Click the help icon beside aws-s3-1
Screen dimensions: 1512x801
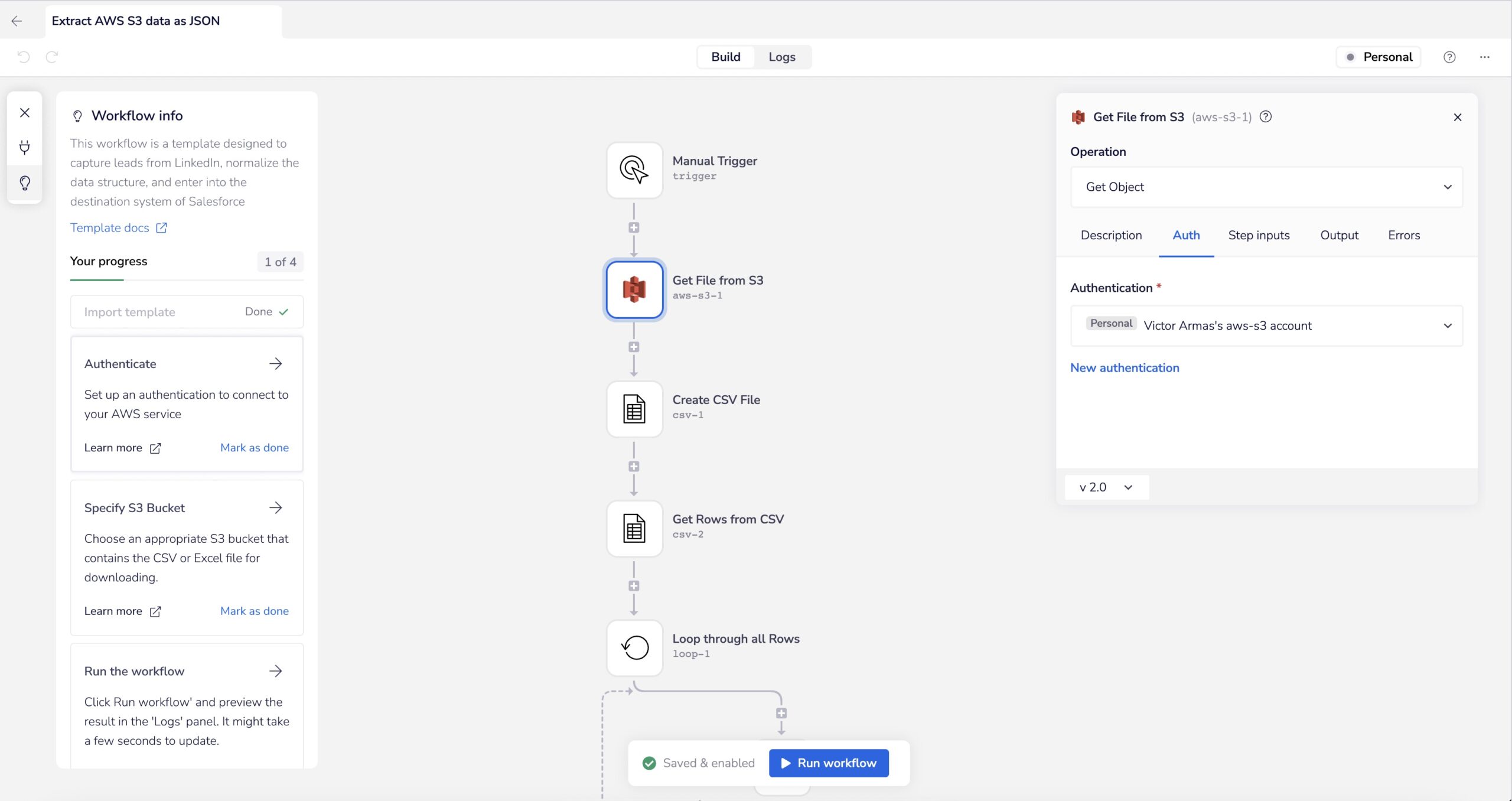(x=1266, y=117)
